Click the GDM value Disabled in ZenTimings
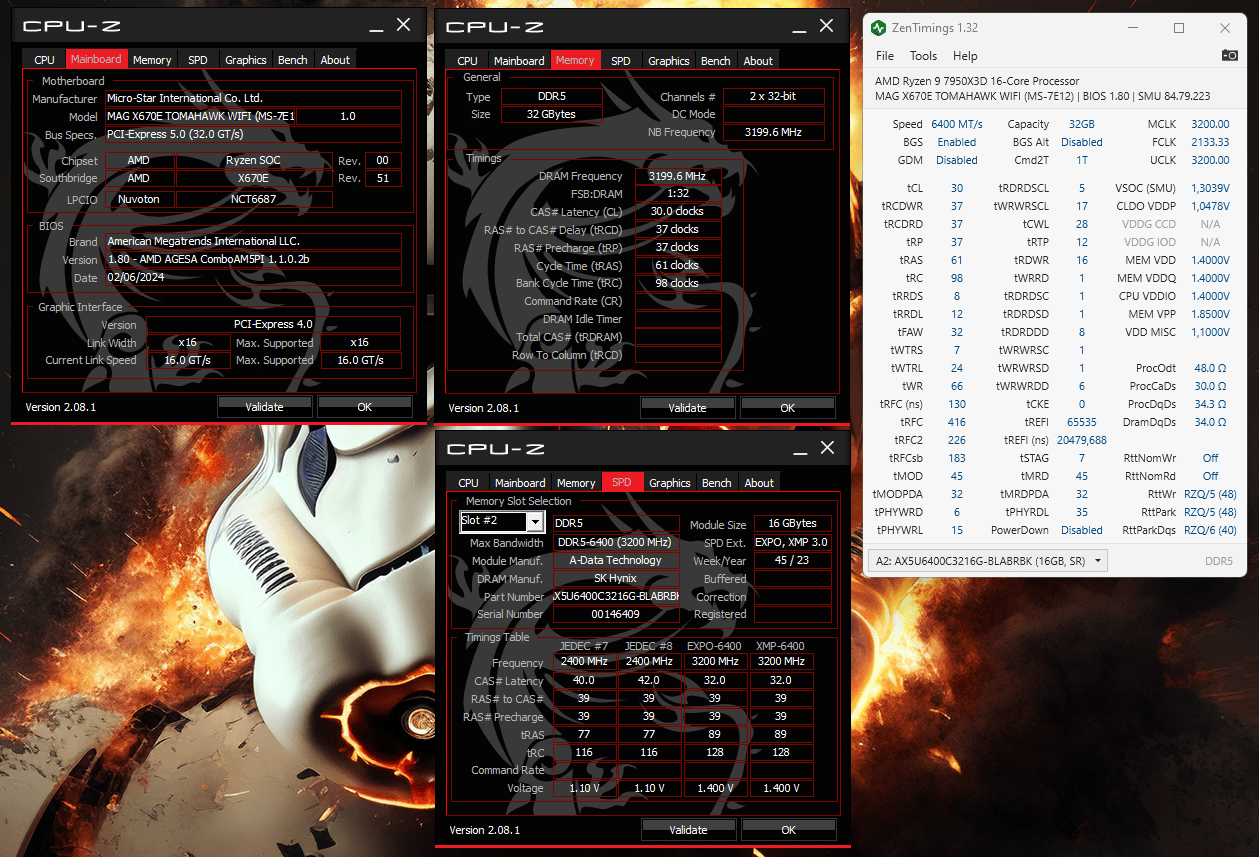 957,160
